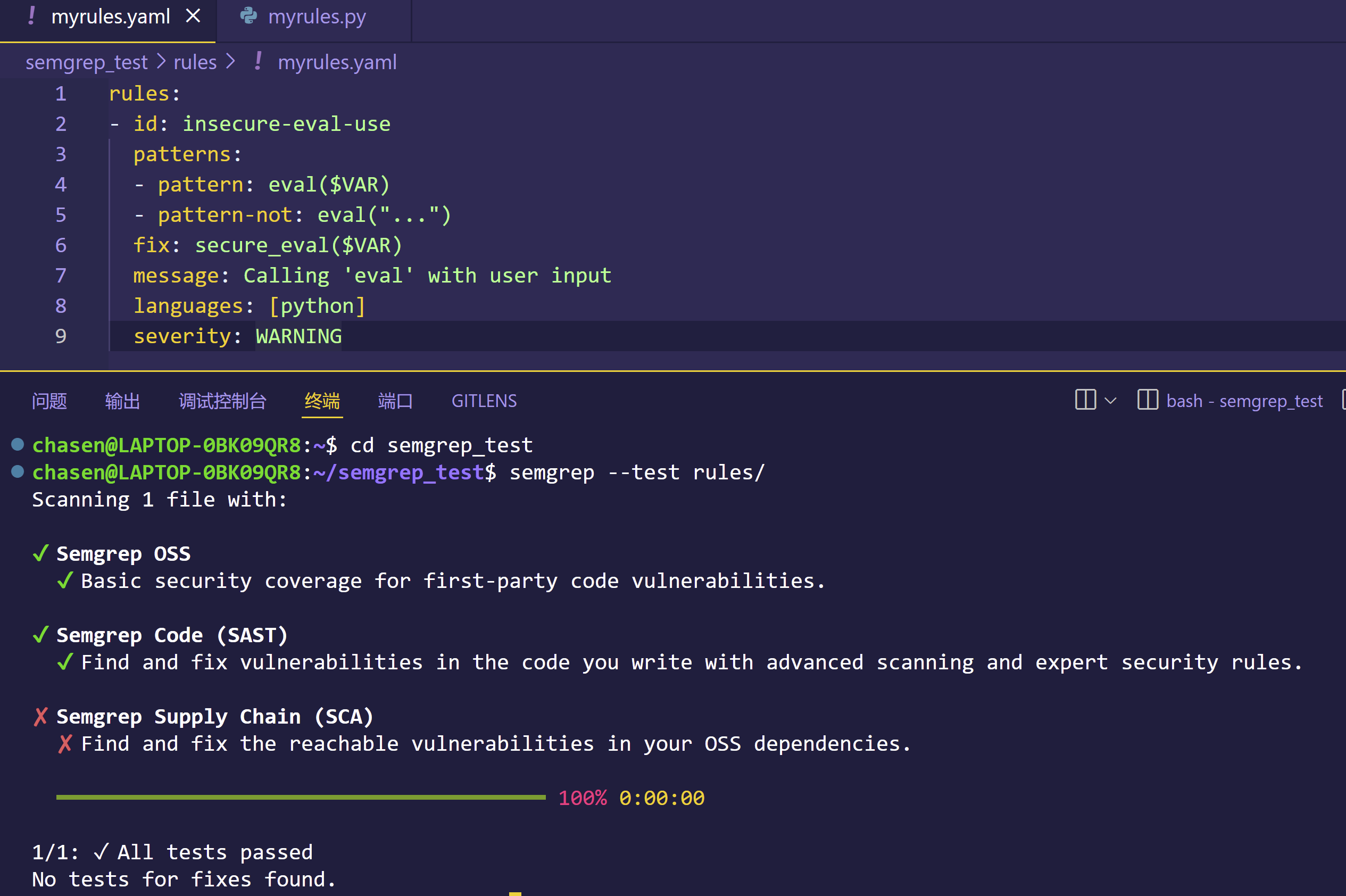Click the YAML exclamation icon on the myrules.yaml tab
1346x896 pixels.
(31, 16)
